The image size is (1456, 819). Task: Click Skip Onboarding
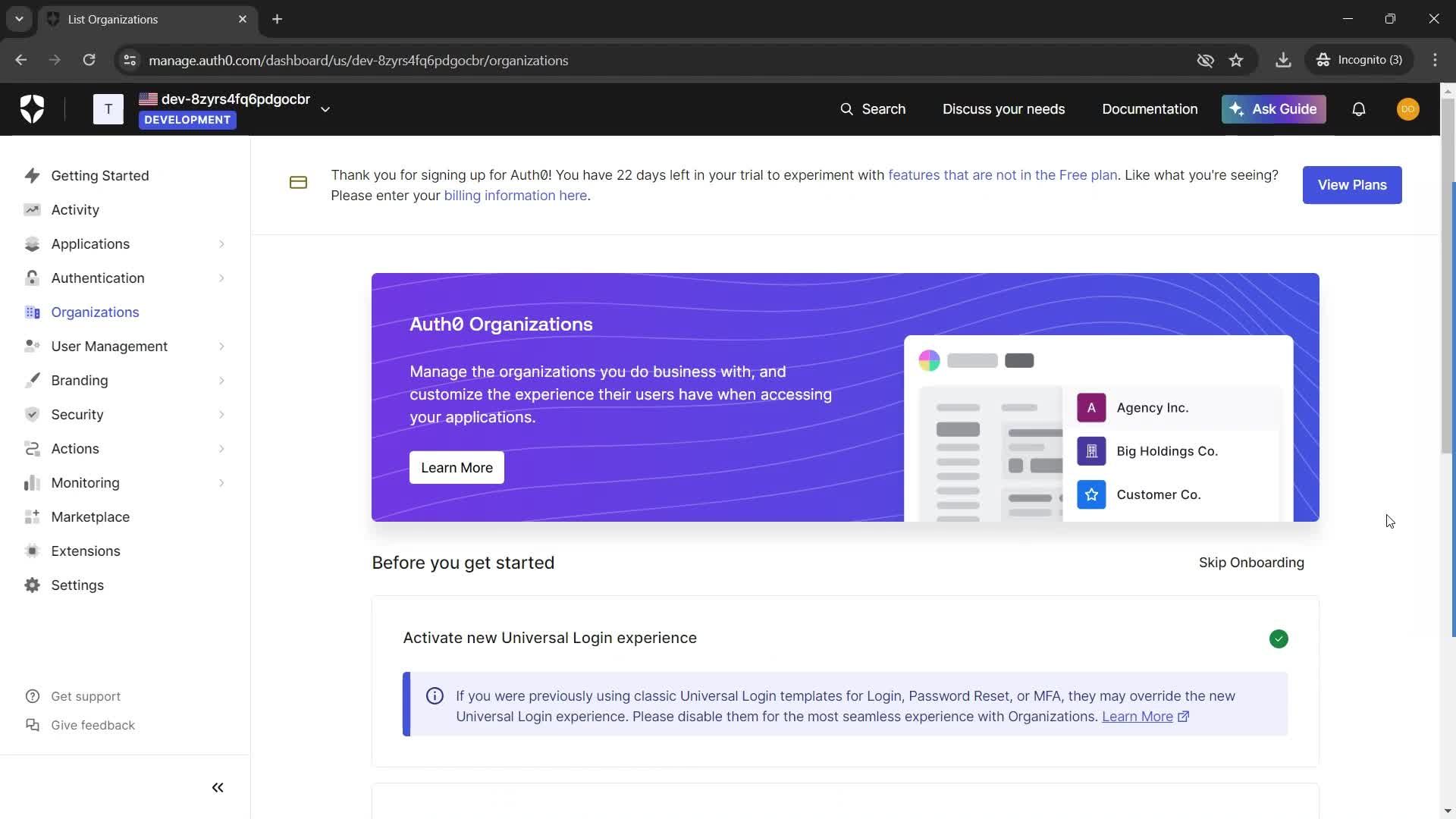(x=1251, y=563)
